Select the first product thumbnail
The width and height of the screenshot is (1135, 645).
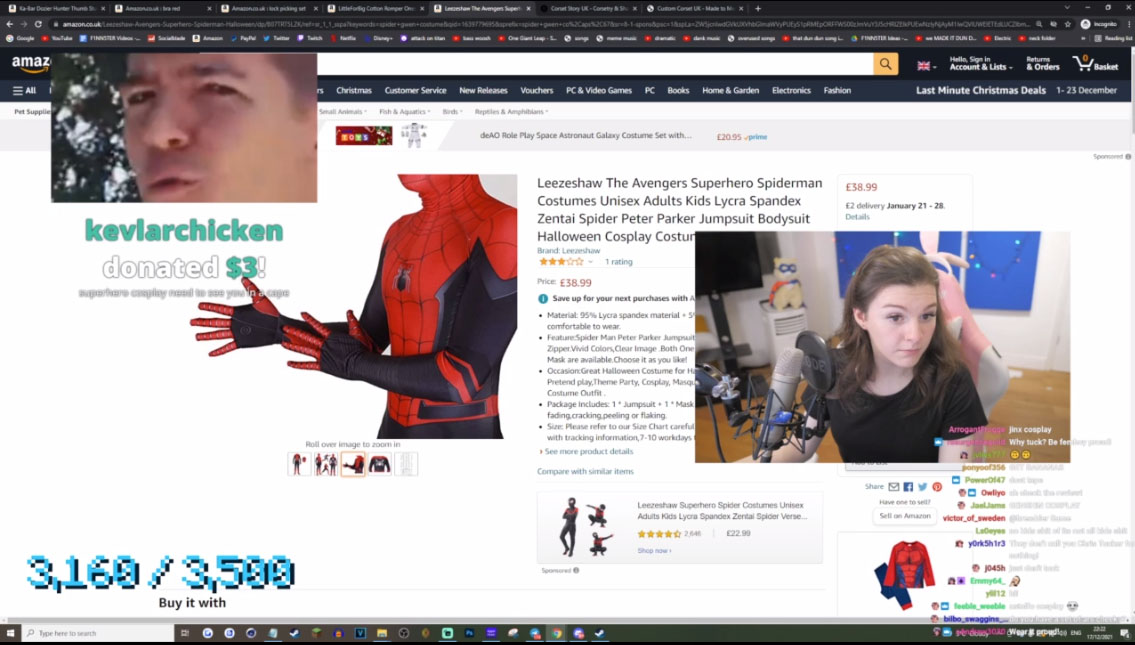299,464
